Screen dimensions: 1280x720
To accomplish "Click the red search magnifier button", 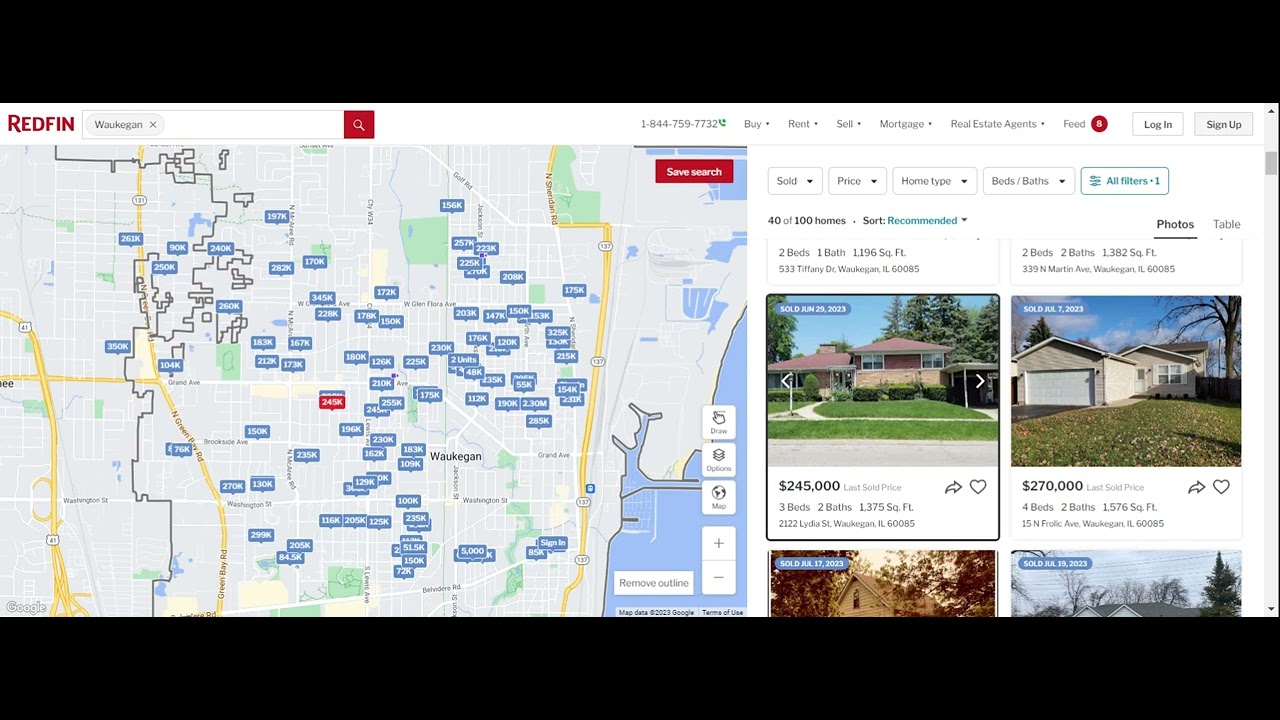I will (x=359, y=125).
